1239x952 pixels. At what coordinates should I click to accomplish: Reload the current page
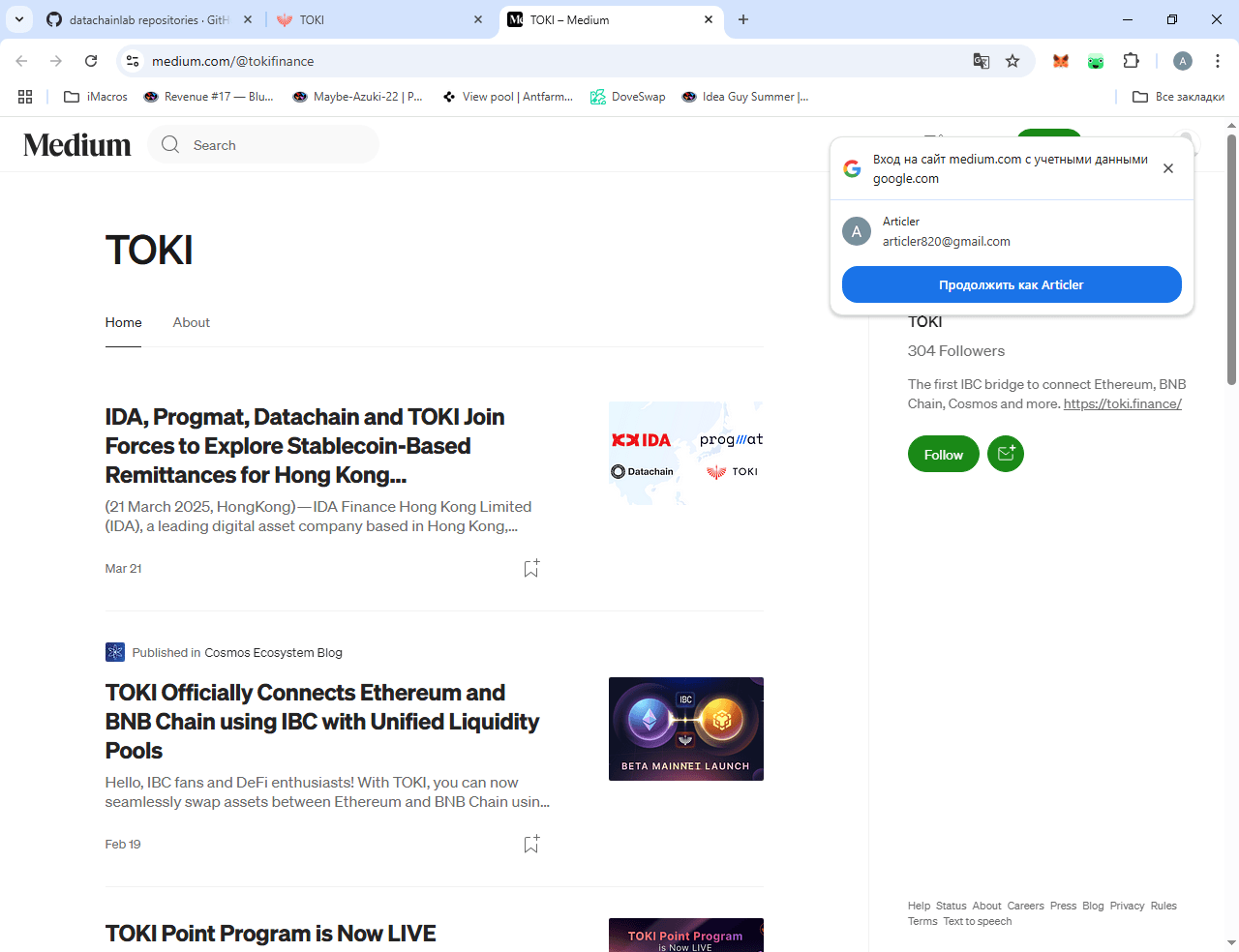91,61
